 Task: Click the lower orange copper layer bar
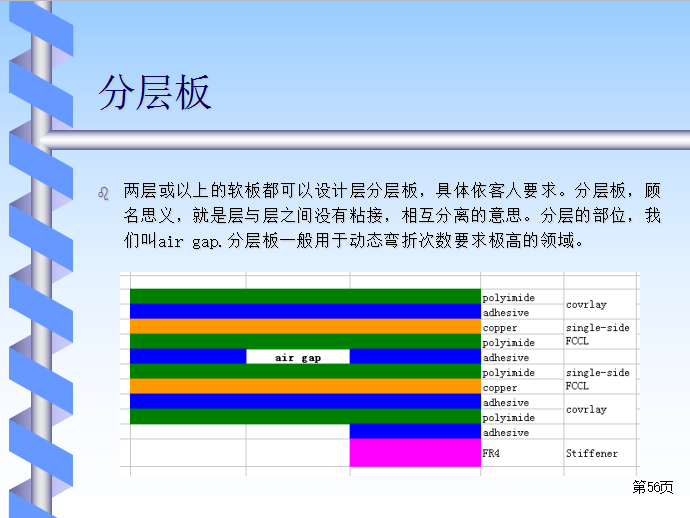305,386
